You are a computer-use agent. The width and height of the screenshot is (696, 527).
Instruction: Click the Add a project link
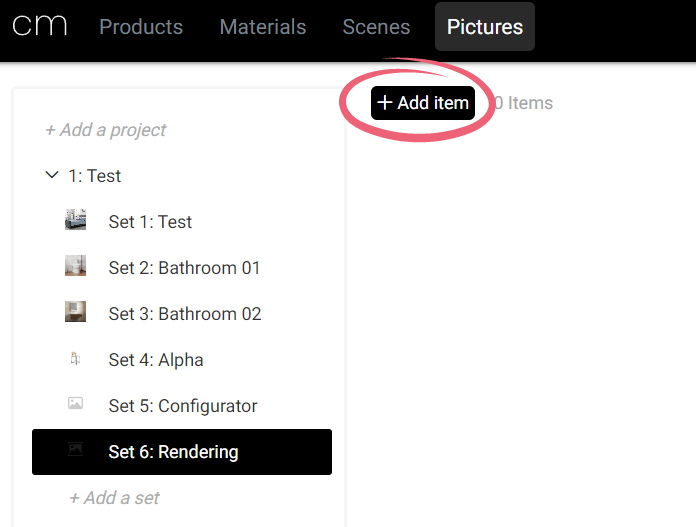click(106, 130)
